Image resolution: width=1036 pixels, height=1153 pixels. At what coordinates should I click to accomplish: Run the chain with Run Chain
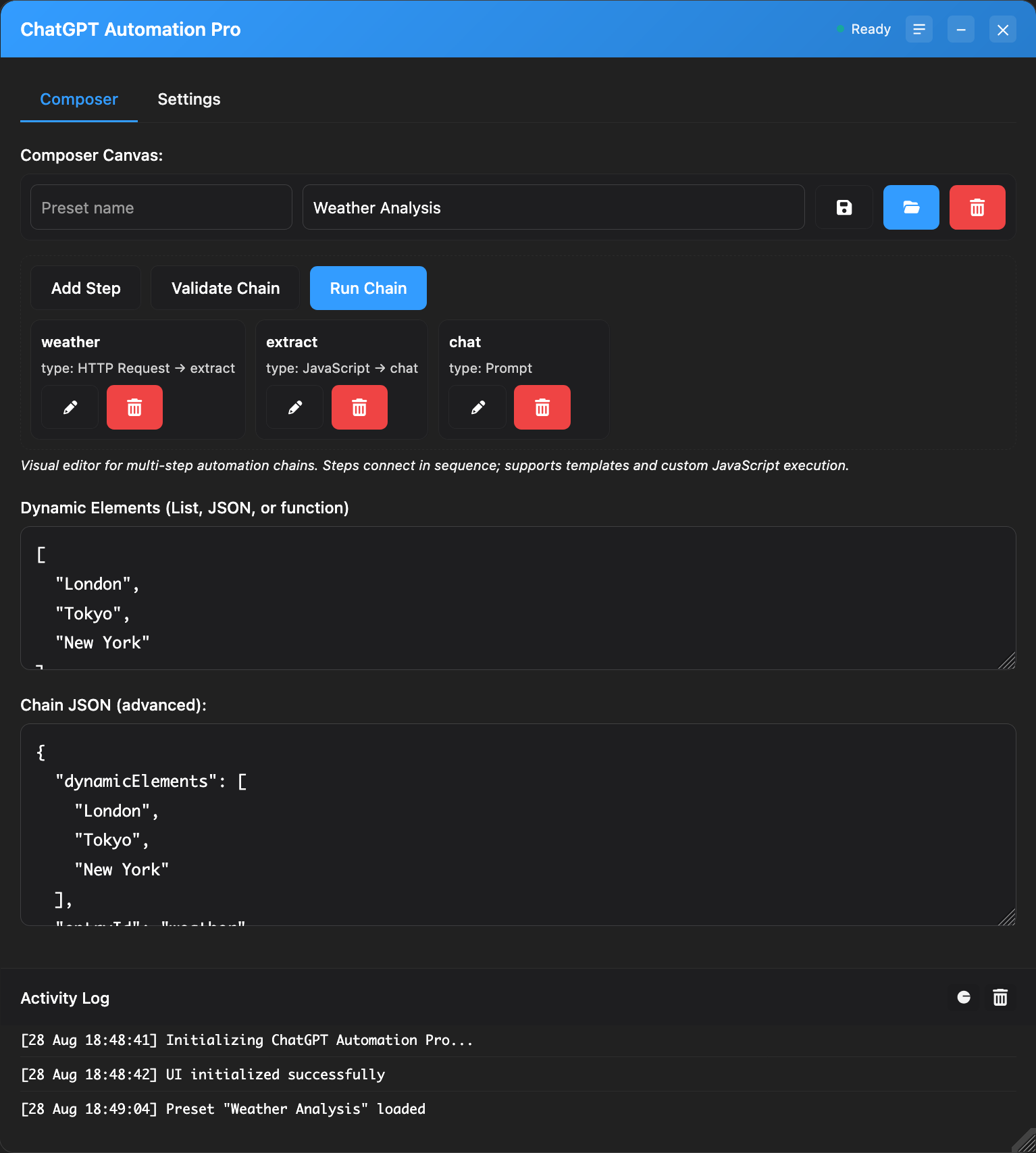coord(368,288)
